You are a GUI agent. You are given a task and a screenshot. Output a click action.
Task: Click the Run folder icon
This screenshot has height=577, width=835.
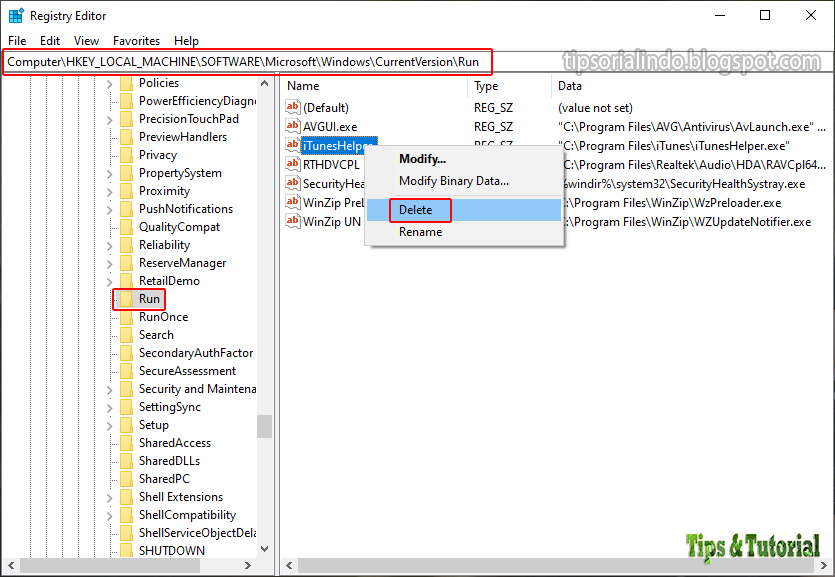point(126,299)
